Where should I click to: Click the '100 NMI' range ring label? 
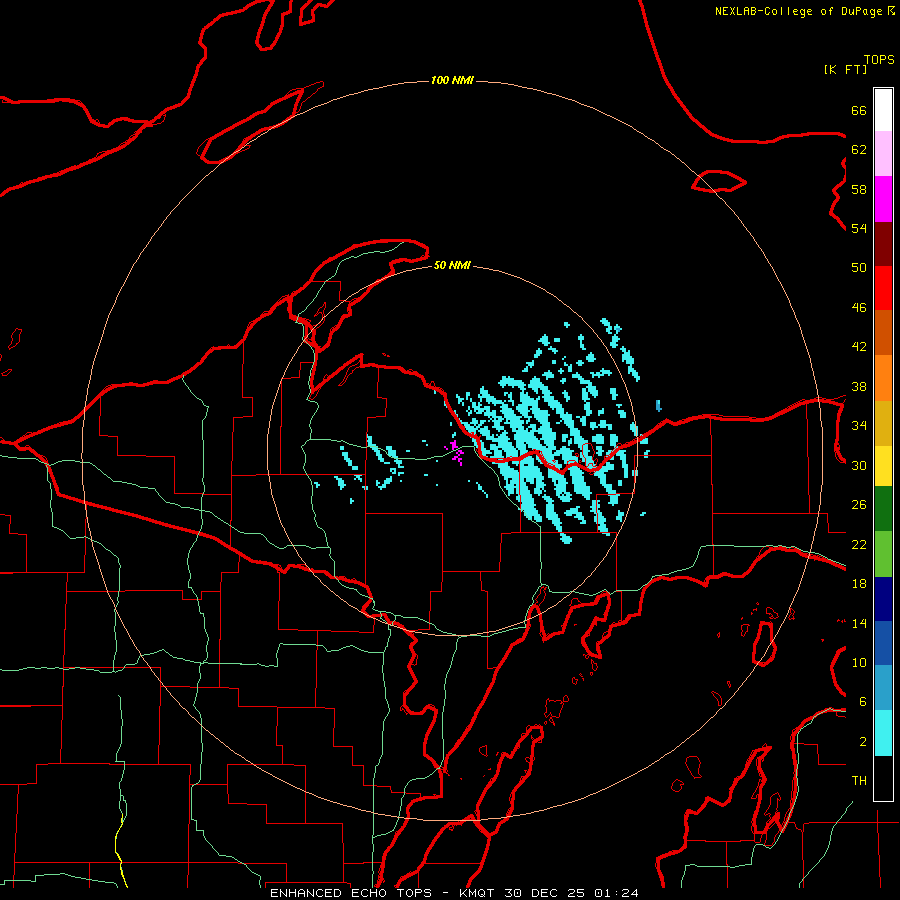[452, 80]
